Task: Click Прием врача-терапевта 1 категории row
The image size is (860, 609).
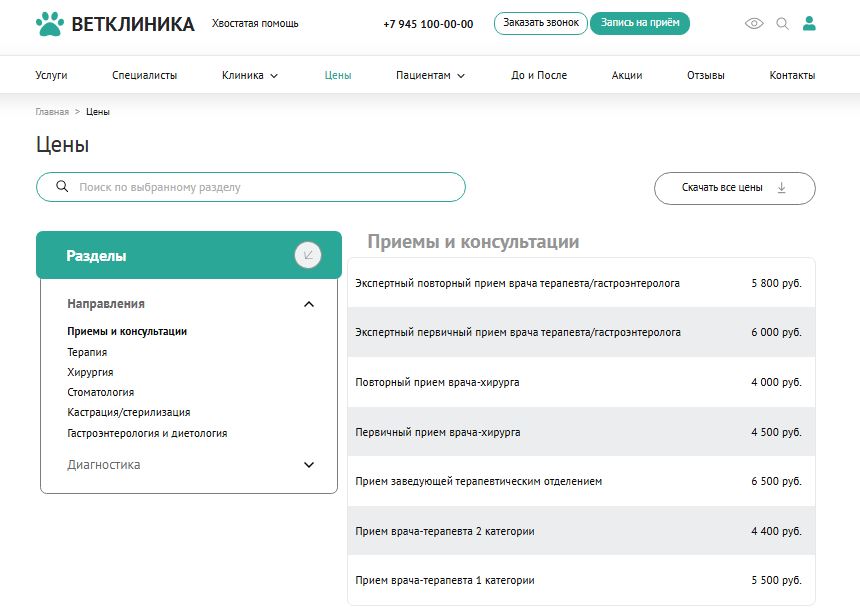Action: tap(581, 580)
